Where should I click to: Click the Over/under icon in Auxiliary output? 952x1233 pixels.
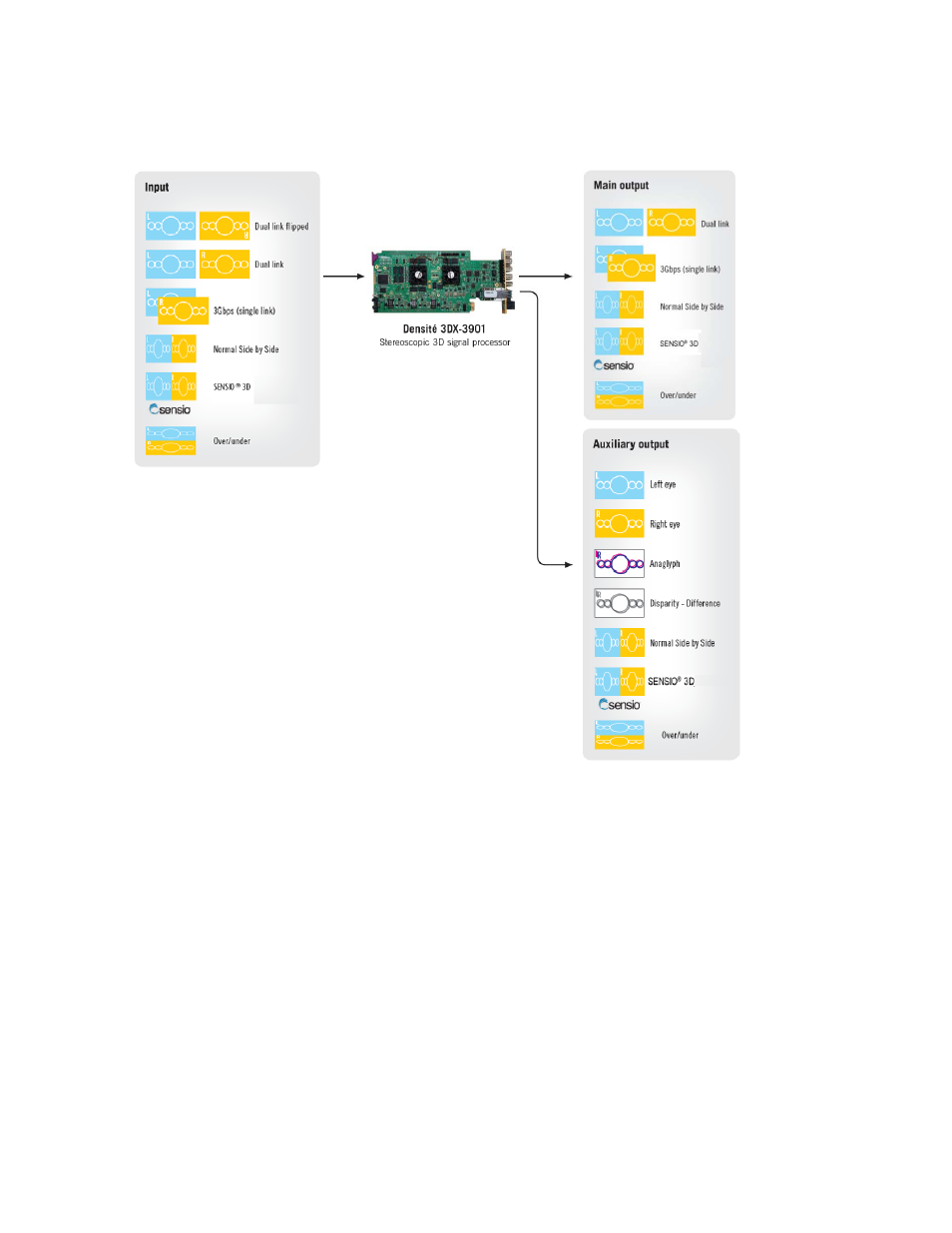tap(620, 735)
